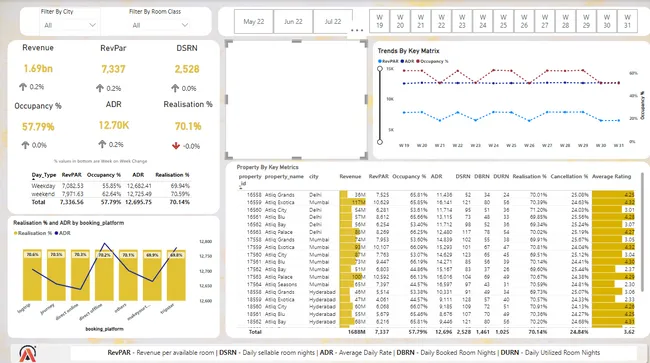Select week W 23 slicer tile
The width and height of the screenshot is (650, 363).
462,21
